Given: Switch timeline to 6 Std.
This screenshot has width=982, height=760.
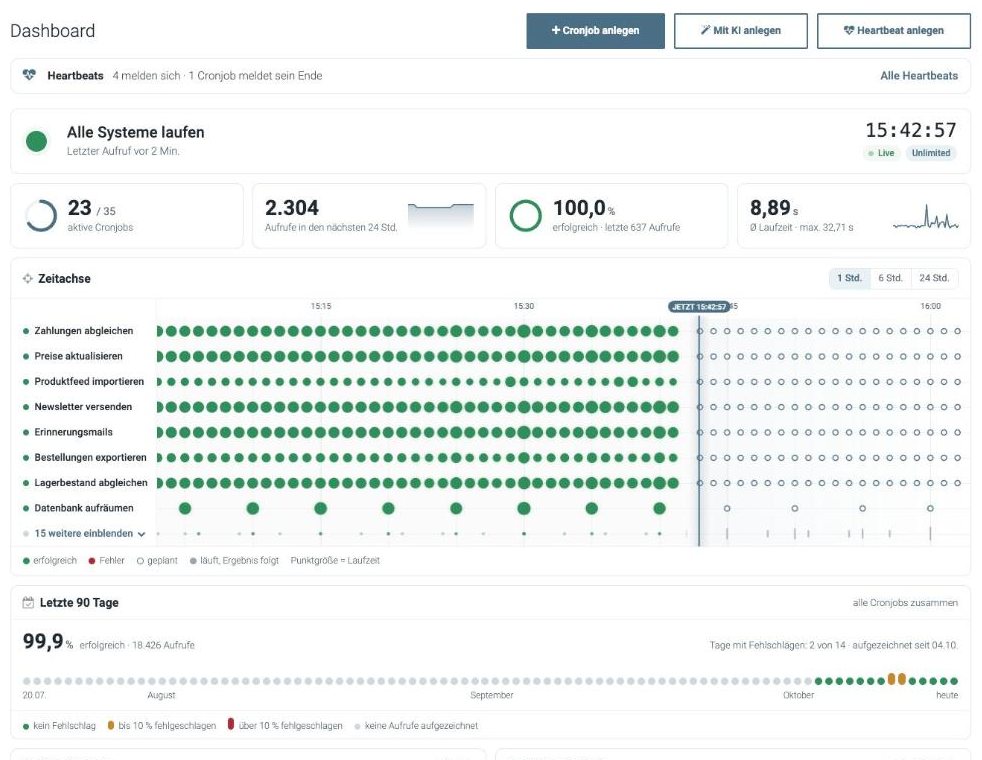Looking at the screenshot, I should (890, 278).
